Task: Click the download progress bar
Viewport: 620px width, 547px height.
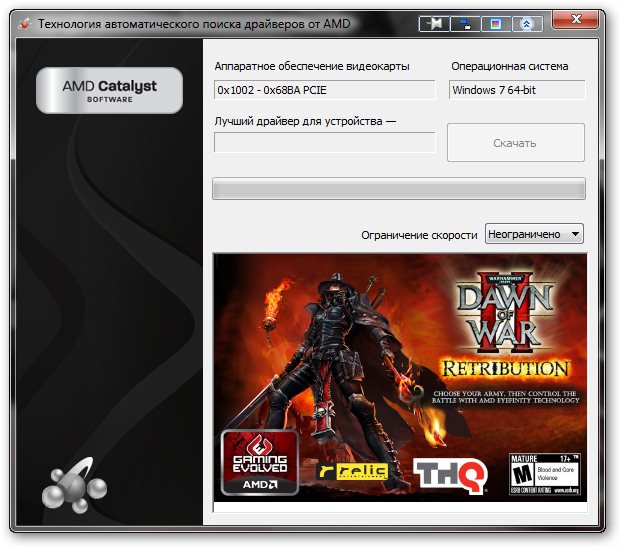Action: (399, 189)
